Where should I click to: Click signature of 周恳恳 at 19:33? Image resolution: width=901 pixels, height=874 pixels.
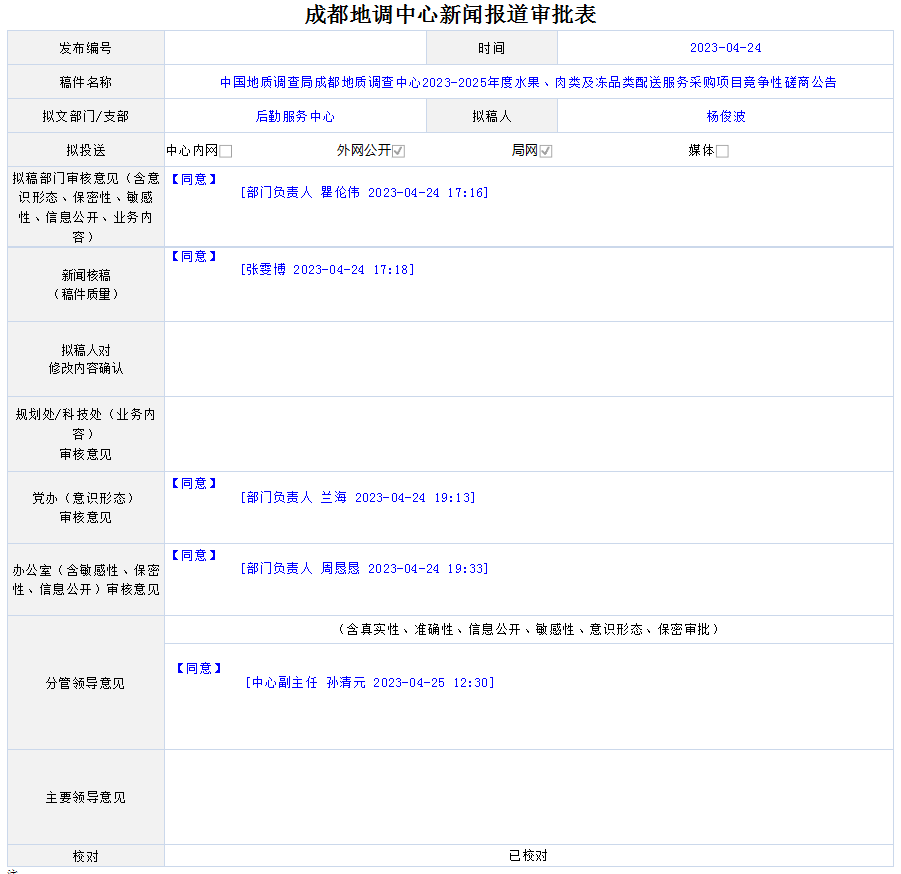point(364,568)
